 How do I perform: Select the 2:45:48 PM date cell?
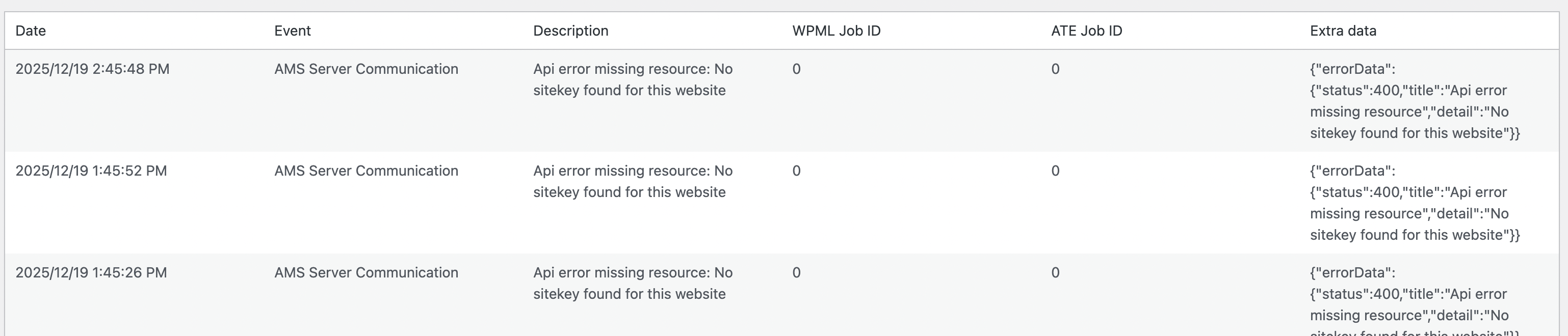[x=93, y=69]
